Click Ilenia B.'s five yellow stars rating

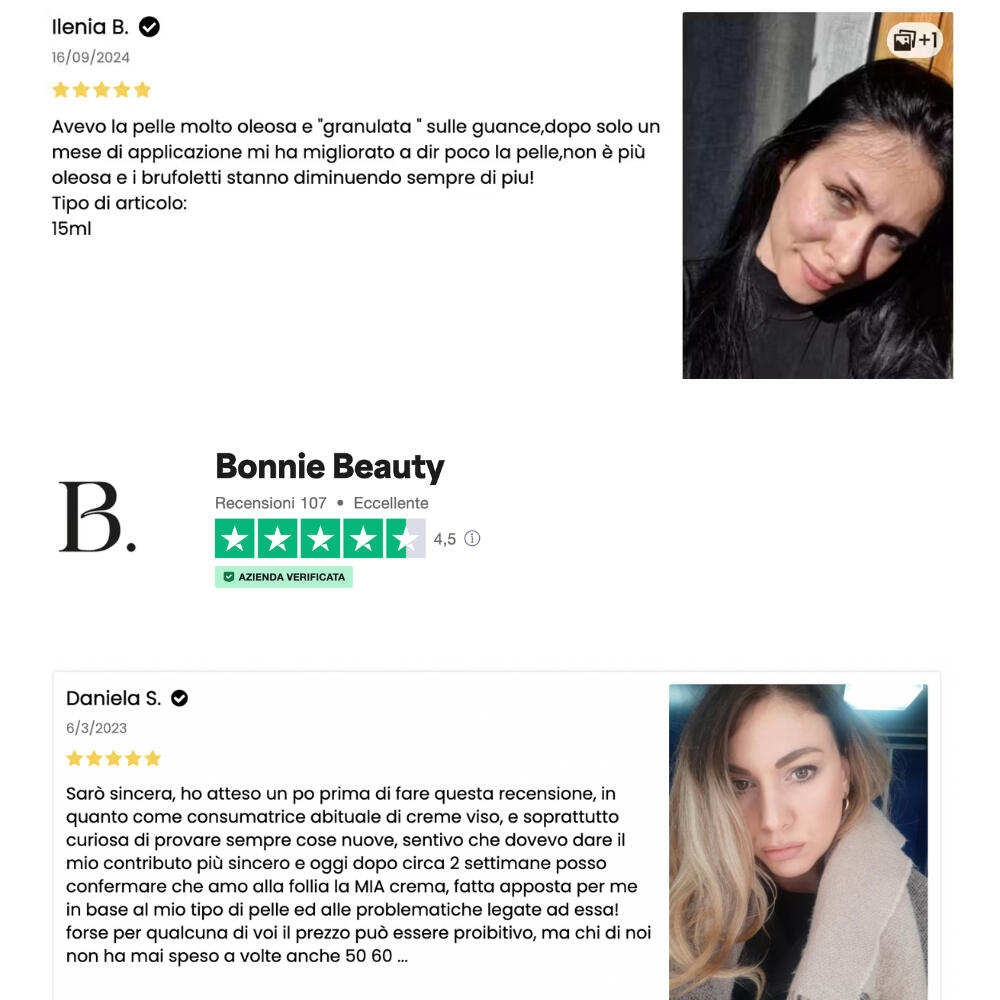(x=101, y=90)
